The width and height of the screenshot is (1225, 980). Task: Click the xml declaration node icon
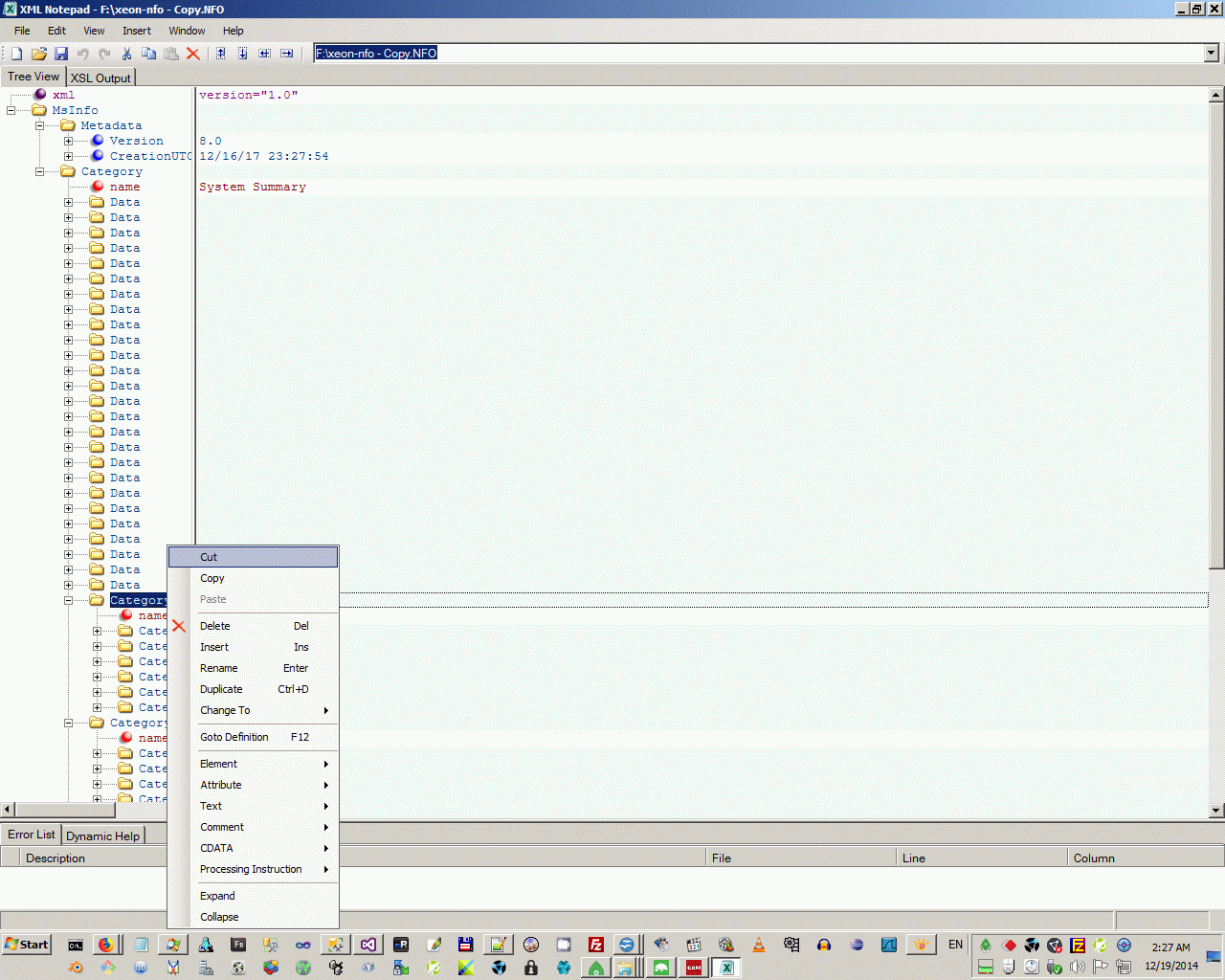click(40, 95)
